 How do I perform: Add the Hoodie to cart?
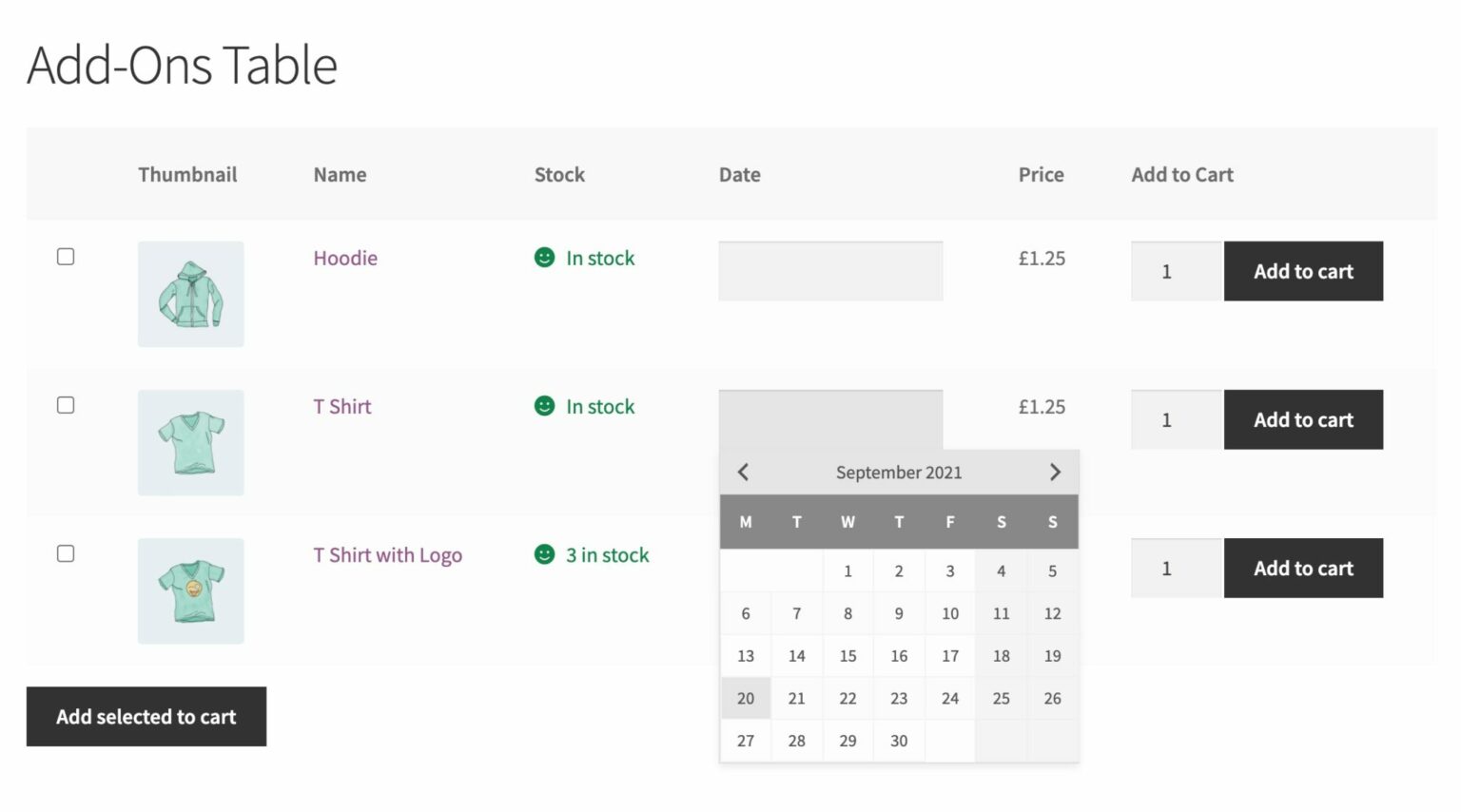click(x=1303, y=271)
